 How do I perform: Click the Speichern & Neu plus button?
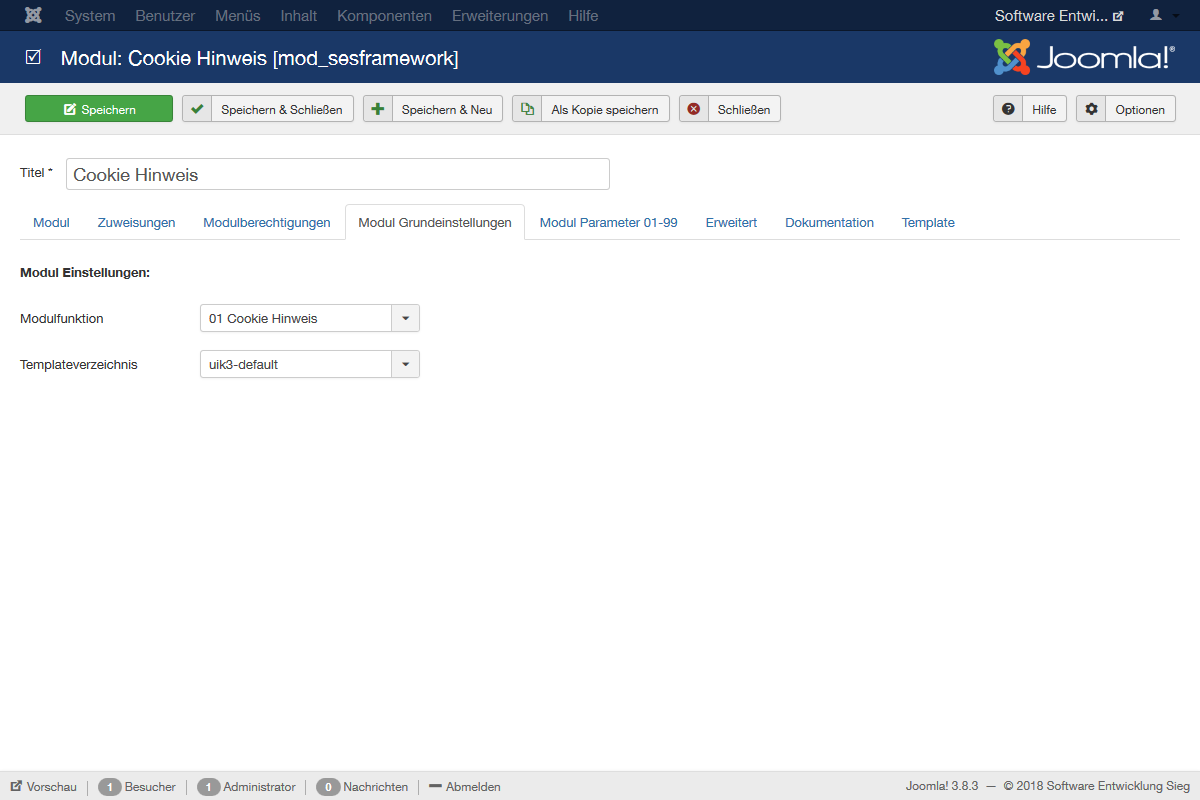coord(433,109)
